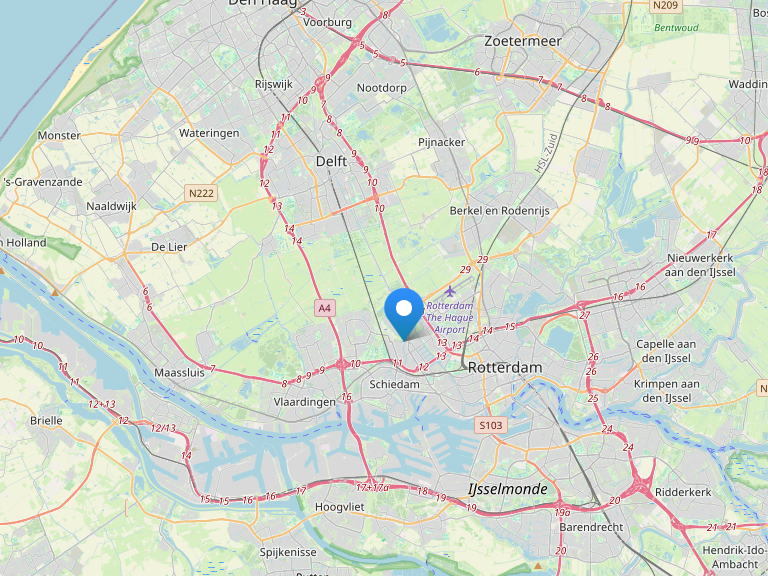Click the Vlaardingen label

[x=305, y=402]
